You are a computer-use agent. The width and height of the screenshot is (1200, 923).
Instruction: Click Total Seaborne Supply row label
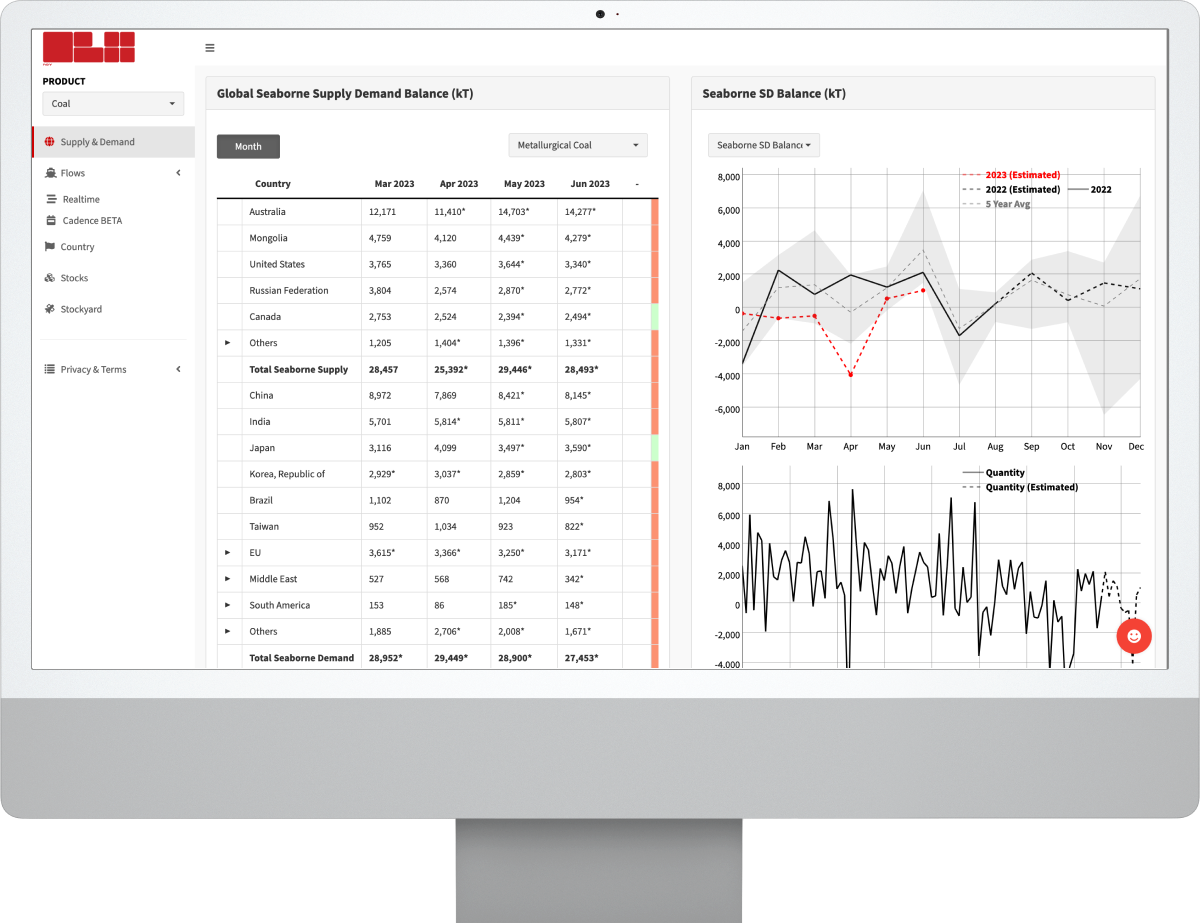click(x=299, y=369)
